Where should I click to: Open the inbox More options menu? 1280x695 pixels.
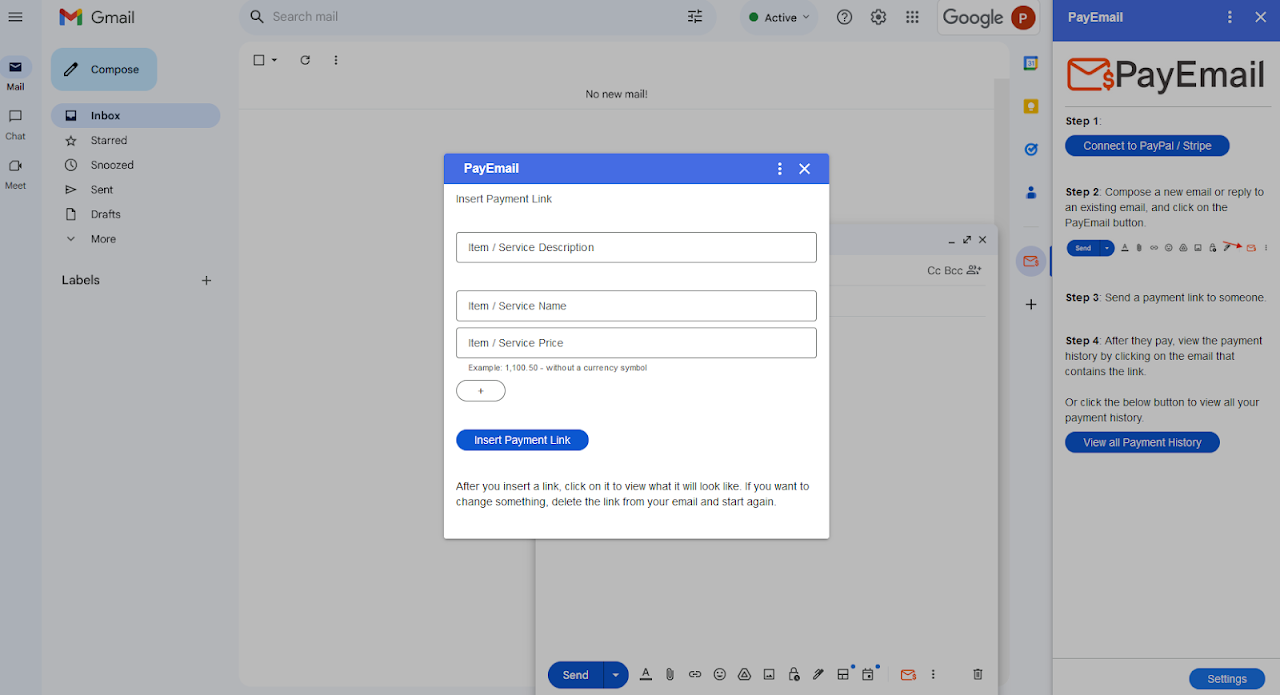336,60
